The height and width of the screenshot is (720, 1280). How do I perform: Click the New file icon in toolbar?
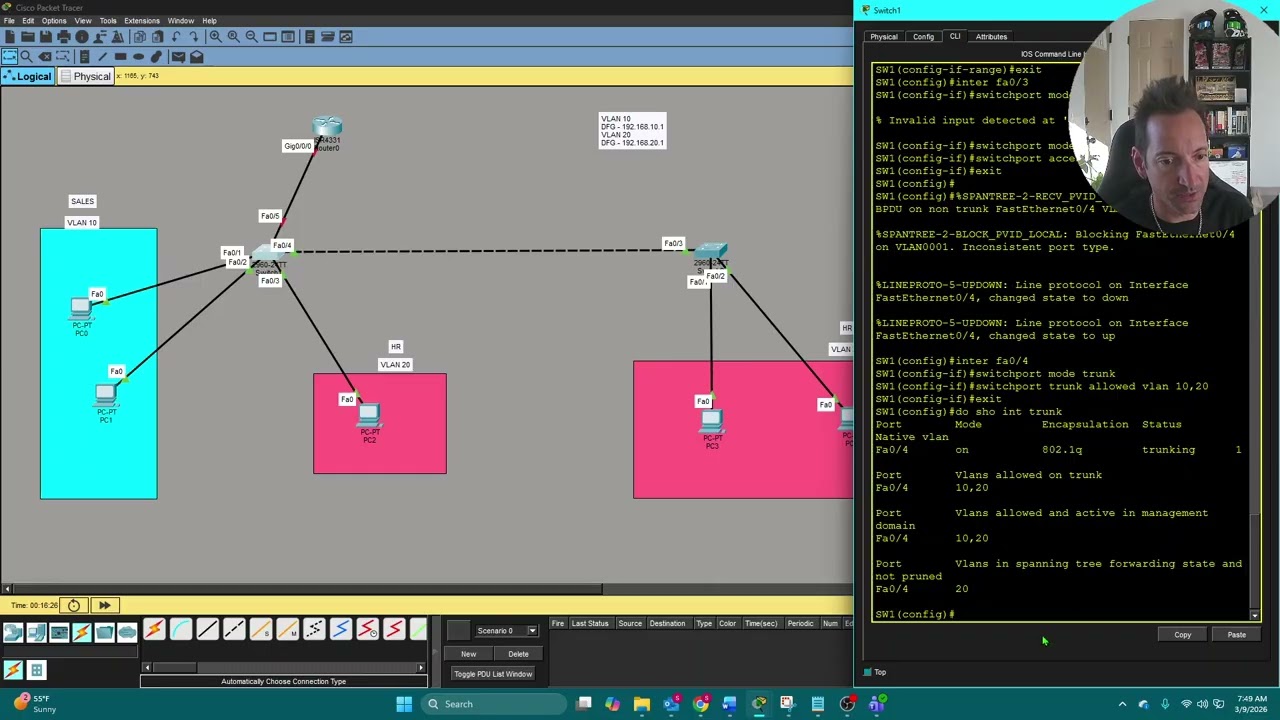[10, 37]
